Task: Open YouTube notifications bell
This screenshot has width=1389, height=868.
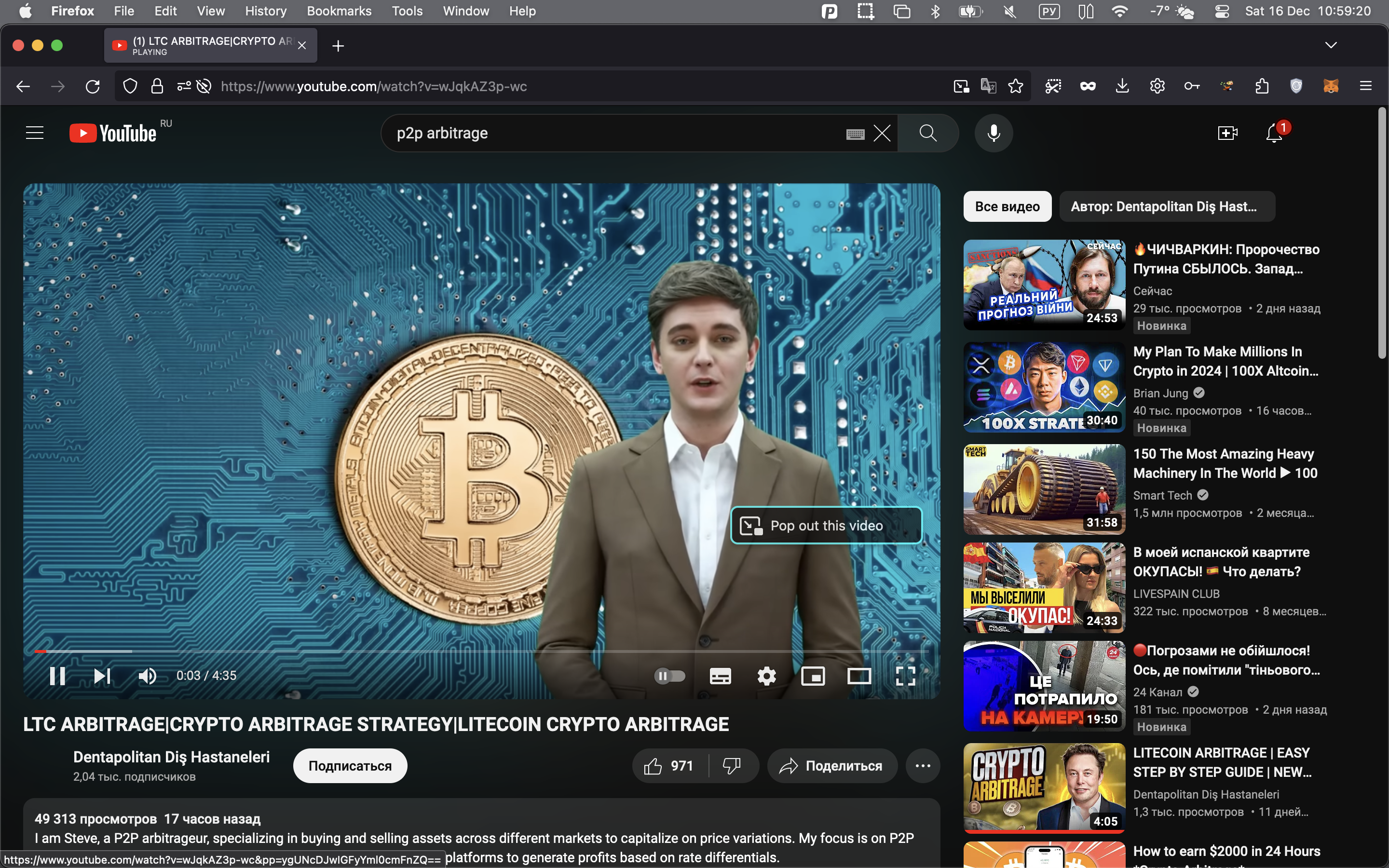Action: tap(1274, 133)
